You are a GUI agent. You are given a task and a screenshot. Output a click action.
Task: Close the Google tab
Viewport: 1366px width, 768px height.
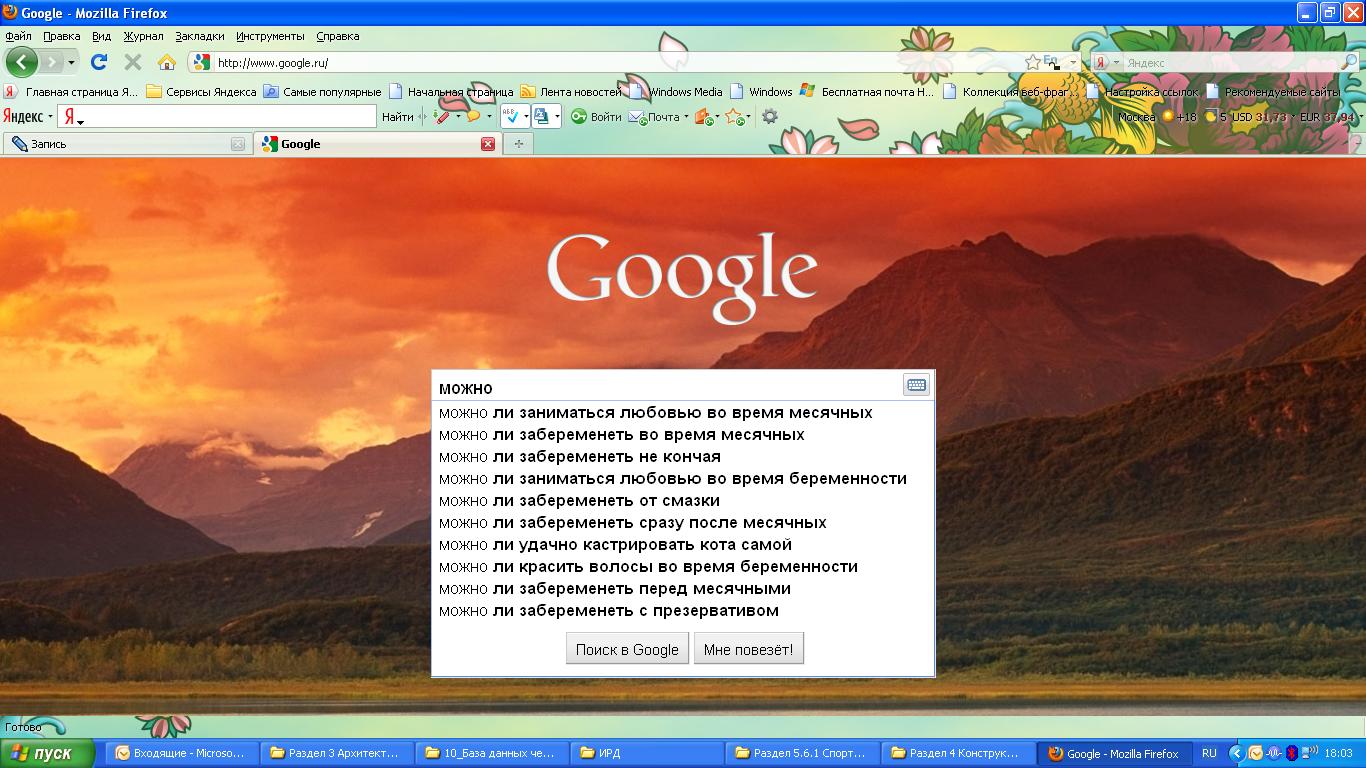coord(488,144)
